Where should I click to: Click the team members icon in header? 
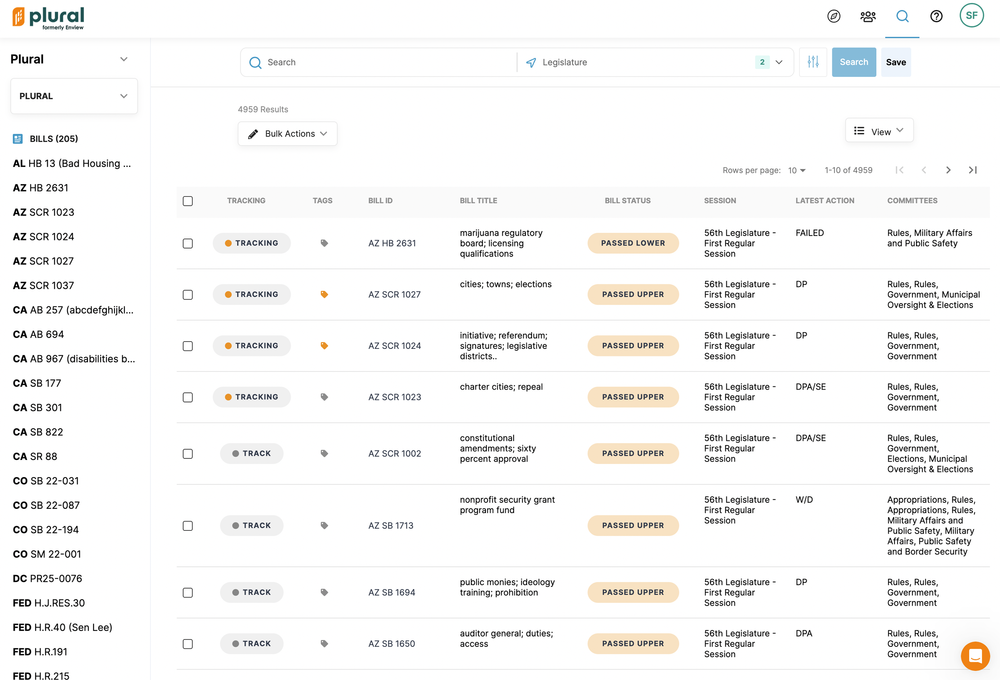[868, 16]
